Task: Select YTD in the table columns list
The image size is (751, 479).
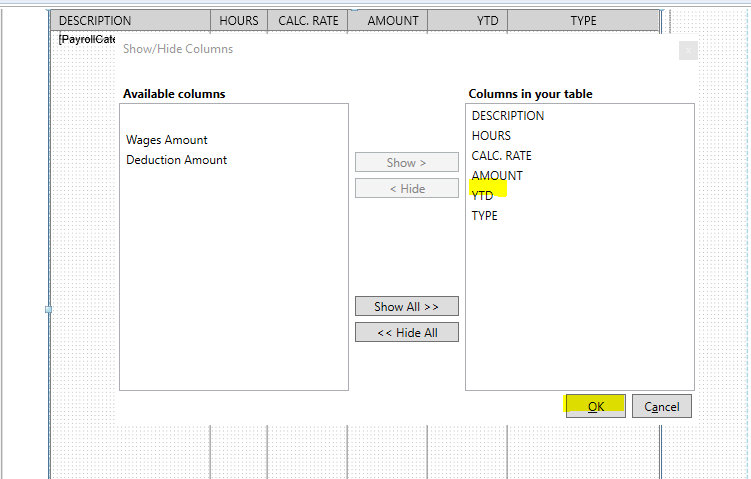Action: 482,196
